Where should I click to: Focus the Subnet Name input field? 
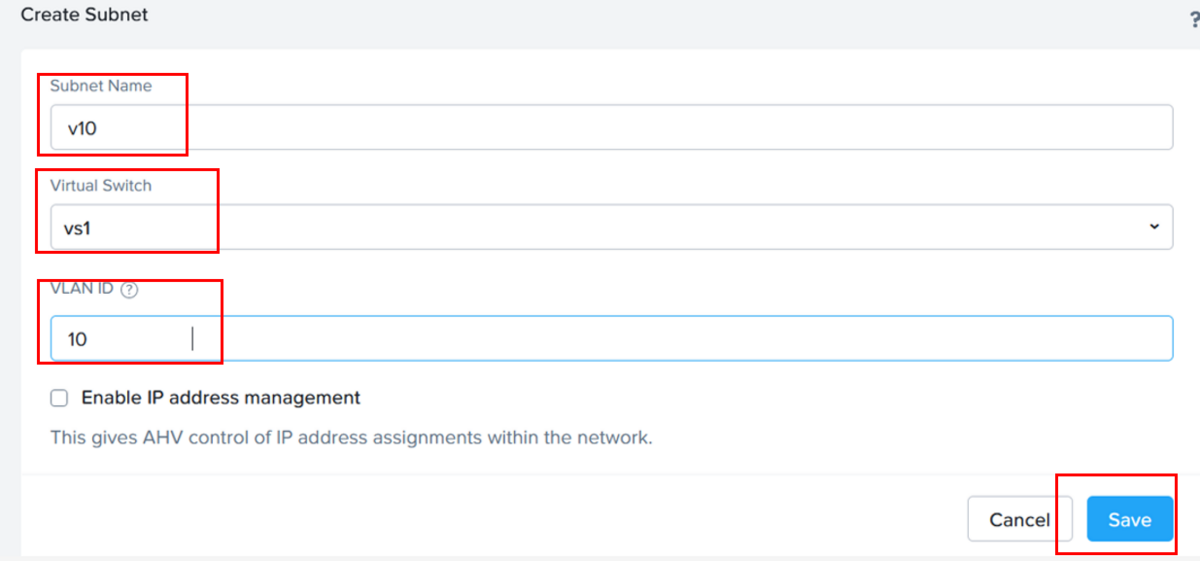click(611, 128)
